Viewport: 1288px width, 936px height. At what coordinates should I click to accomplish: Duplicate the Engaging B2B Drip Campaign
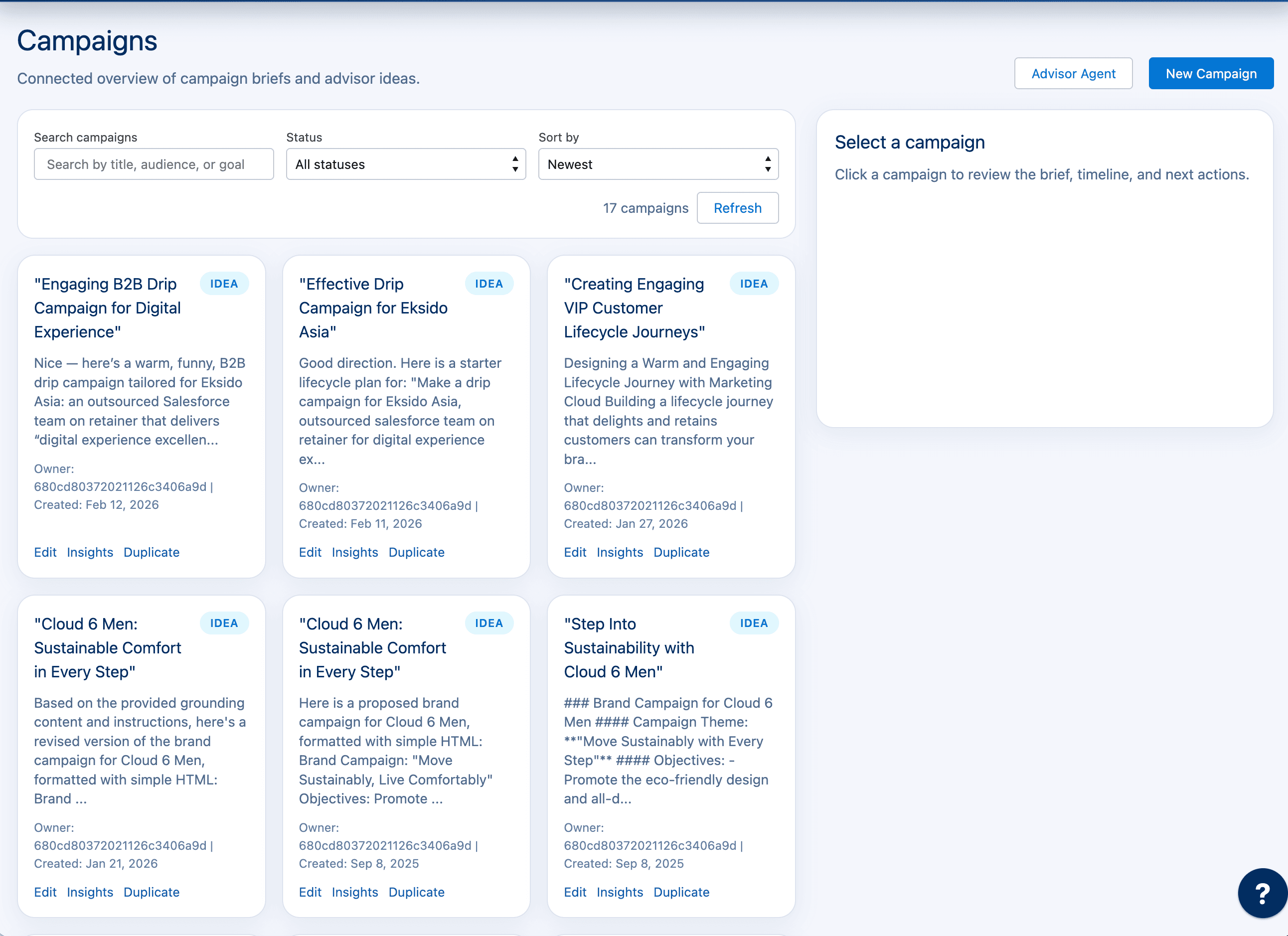(152, 552)
